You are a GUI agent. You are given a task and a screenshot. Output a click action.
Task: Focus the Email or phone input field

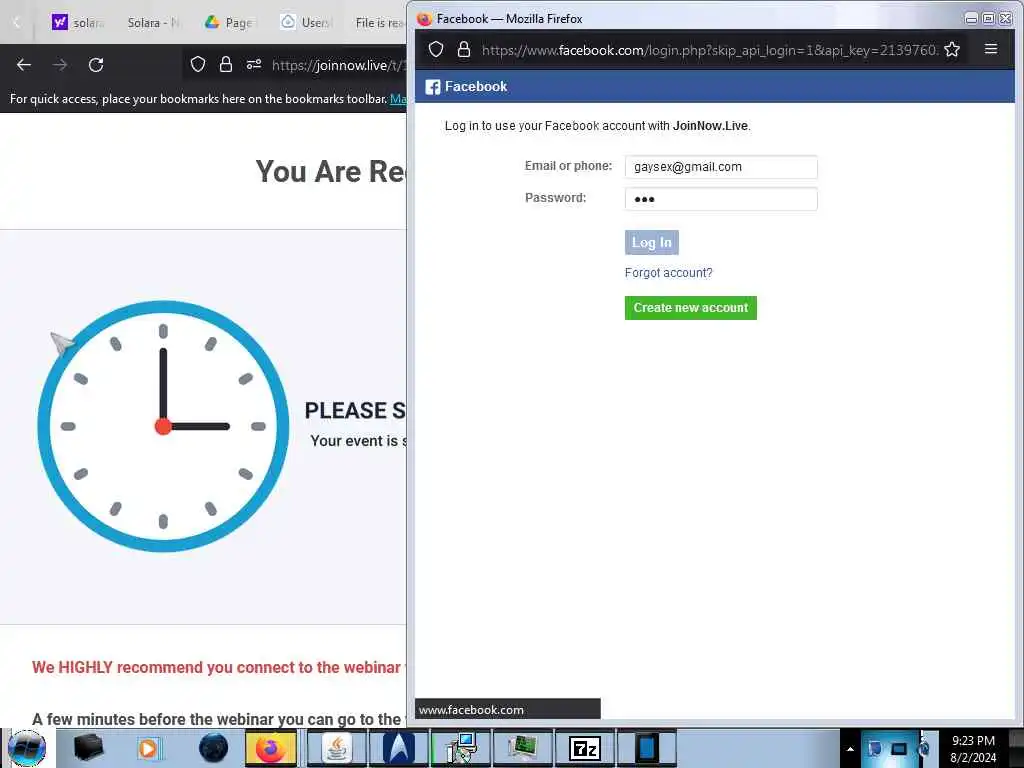721,167
